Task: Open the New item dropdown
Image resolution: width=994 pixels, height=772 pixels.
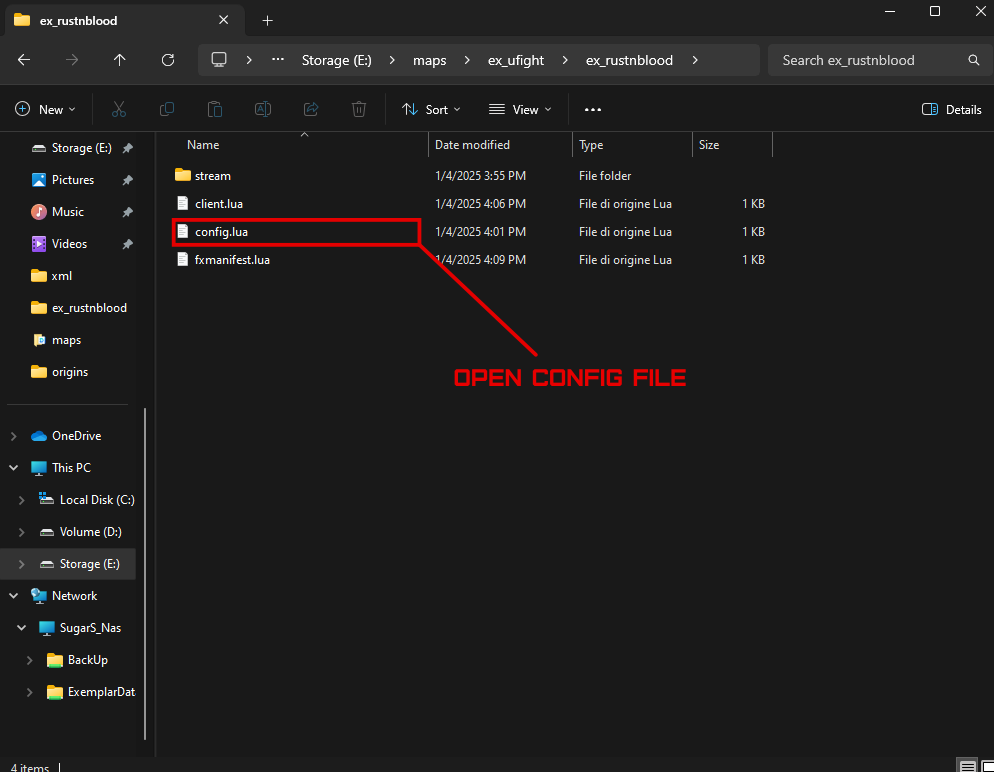Action: coord(45,110)
